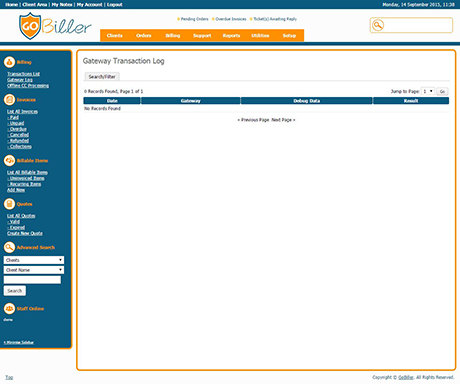The width and height of the screenshot is (460, 384).
Task: Click the GoBiller shield logo
Action: point(30,26)
